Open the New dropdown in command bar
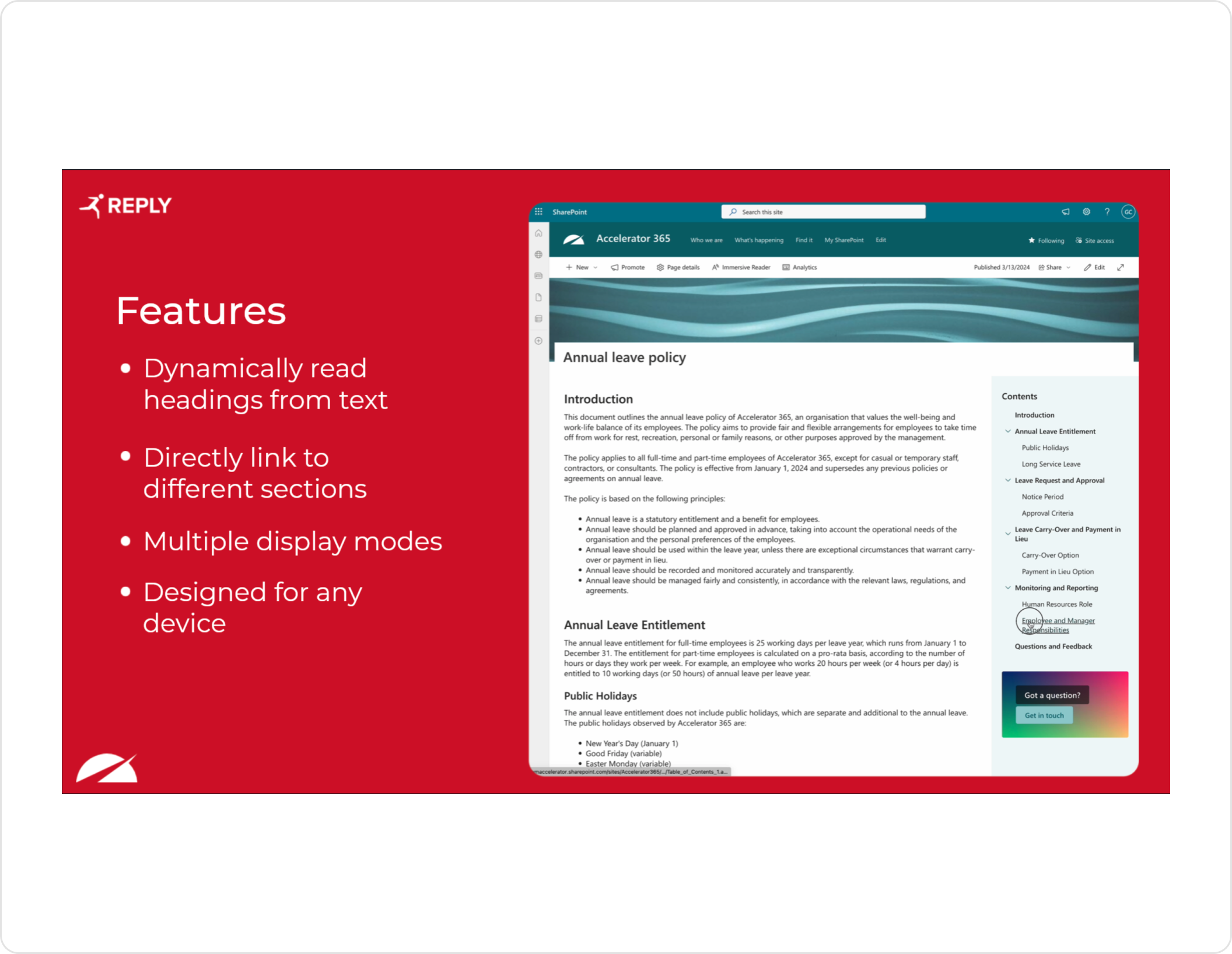Viewport: 1232px width, 954px height. click(582, 267)
